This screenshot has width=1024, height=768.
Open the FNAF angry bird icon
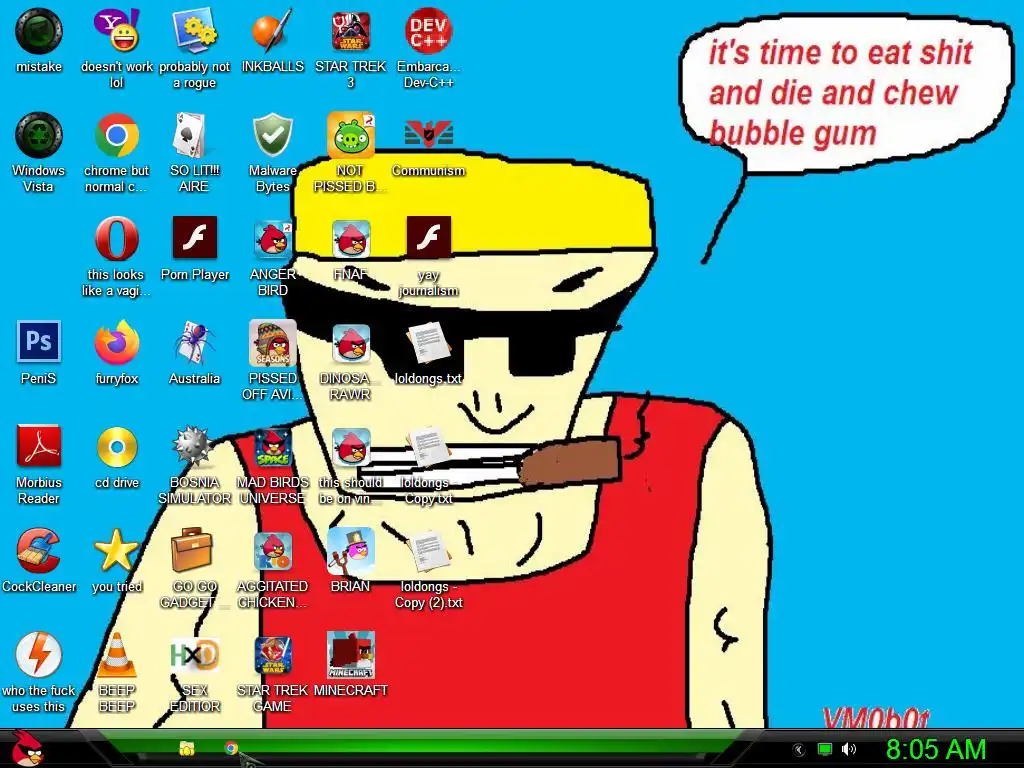point(351,239)
